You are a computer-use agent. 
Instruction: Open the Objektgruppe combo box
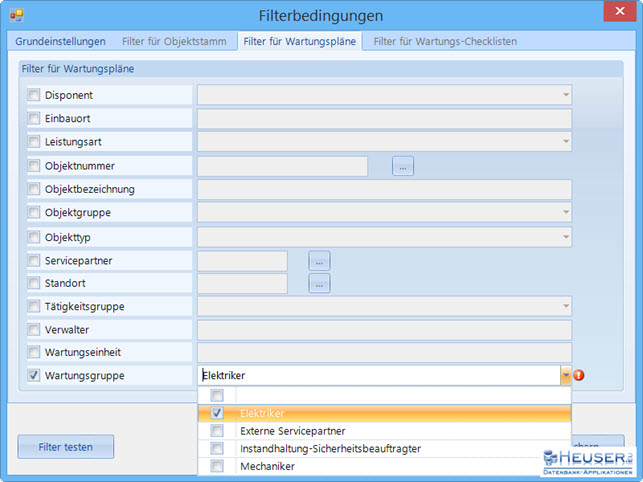click(x=565, y=213)
